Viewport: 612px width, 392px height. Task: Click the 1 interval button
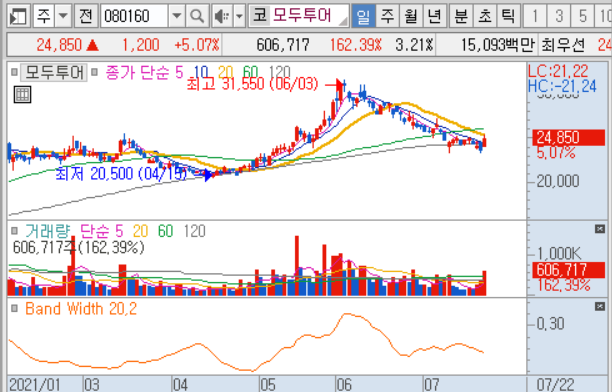point(535,16)
